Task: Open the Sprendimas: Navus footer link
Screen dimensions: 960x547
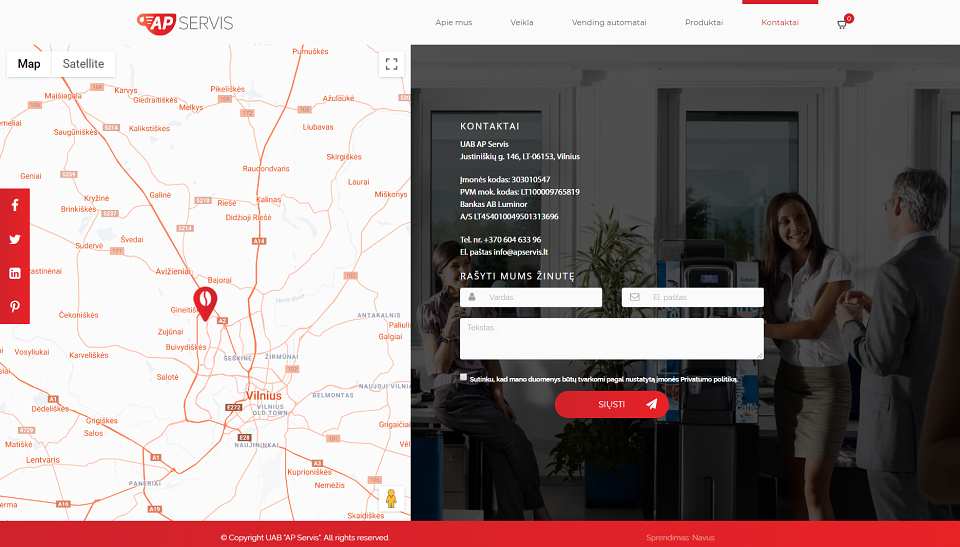Action: click(x=680, y=538)
